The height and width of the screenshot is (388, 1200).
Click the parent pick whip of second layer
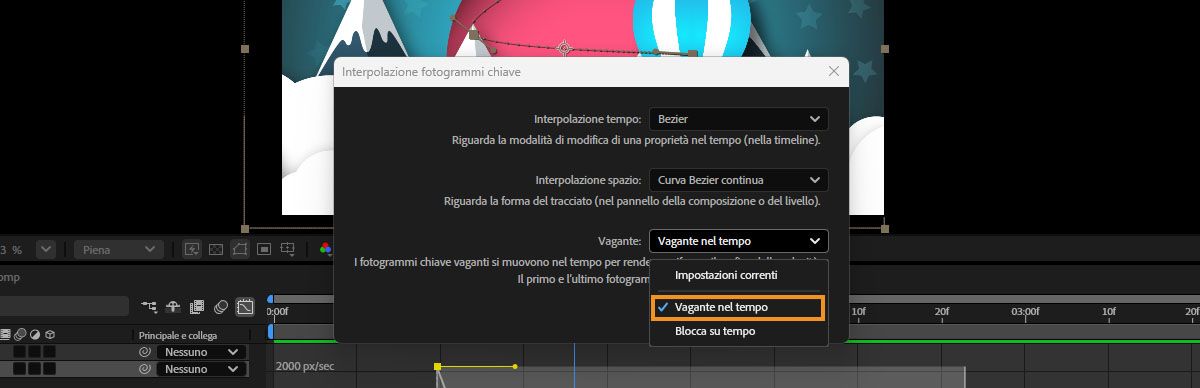click(x=145, y=369)
